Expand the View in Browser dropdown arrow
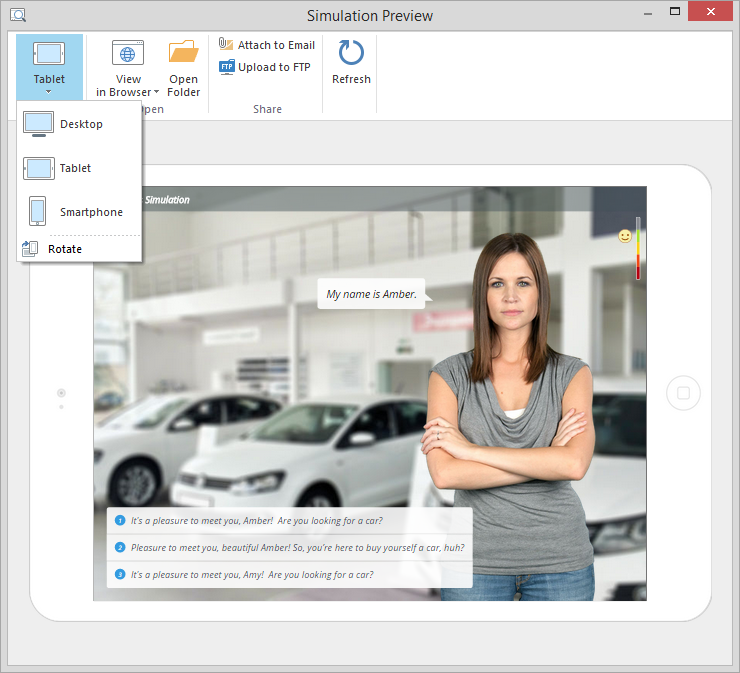Viewport: 740px width, 673px height. (x=157, y=93)
